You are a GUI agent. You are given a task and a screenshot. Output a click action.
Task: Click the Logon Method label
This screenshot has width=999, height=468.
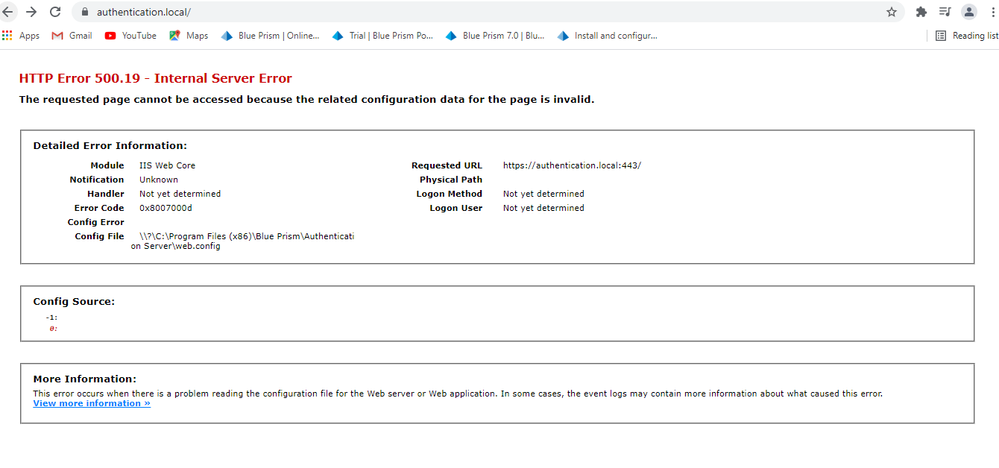pyautogui.click(x=450, y=194)
